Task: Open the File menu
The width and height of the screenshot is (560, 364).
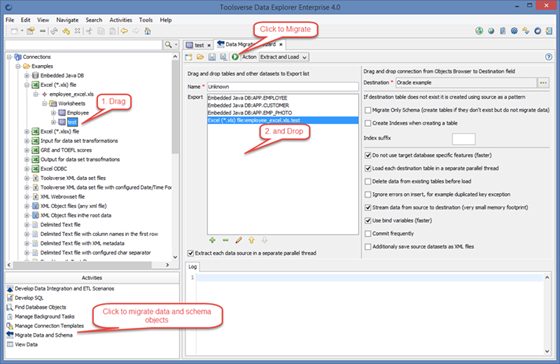Action: click(x=10, y=20)
